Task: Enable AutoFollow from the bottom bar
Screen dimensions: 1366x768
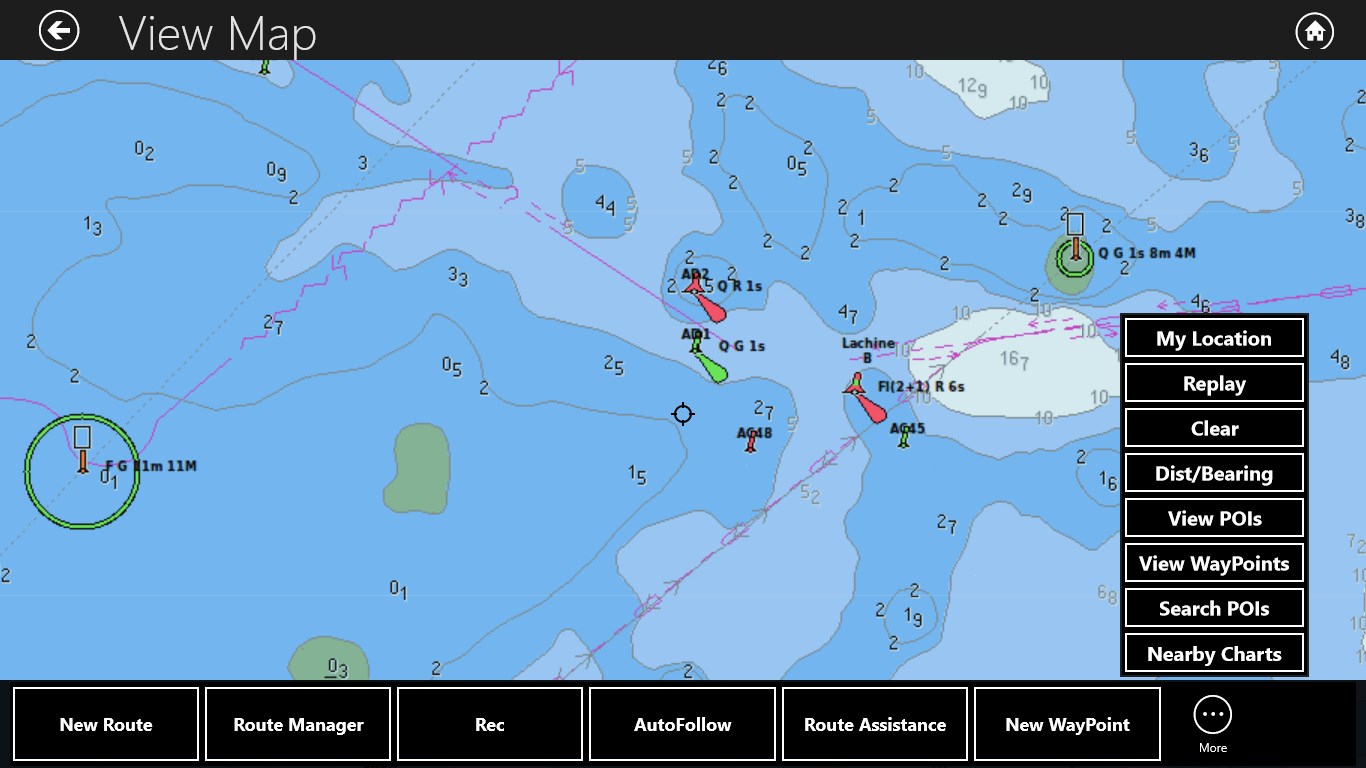Action: pyautogui.click(x=682, y=724)
